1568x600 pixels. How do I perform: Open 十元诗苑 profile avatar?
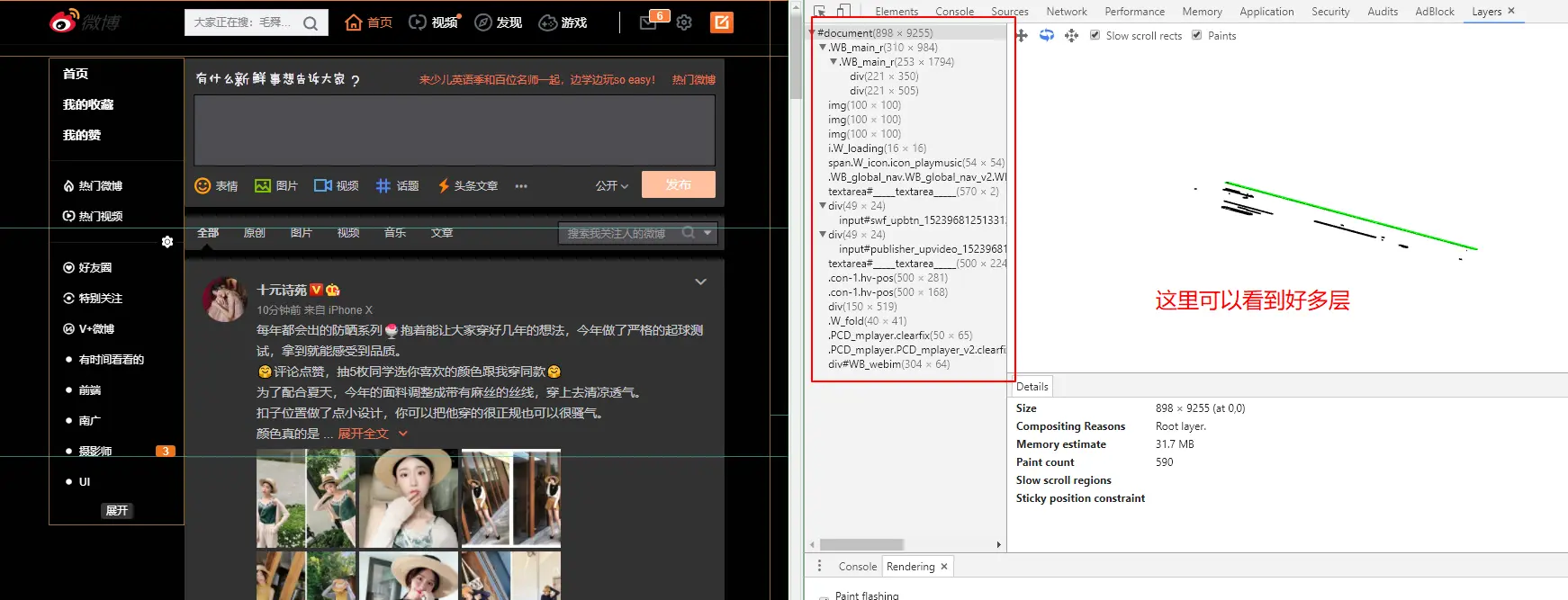click(x=225, y=300)
